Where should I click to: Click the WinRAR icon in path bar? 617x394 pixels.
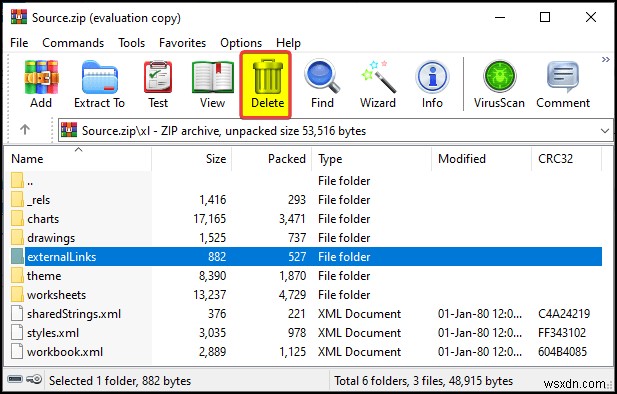tap(69, 130)
